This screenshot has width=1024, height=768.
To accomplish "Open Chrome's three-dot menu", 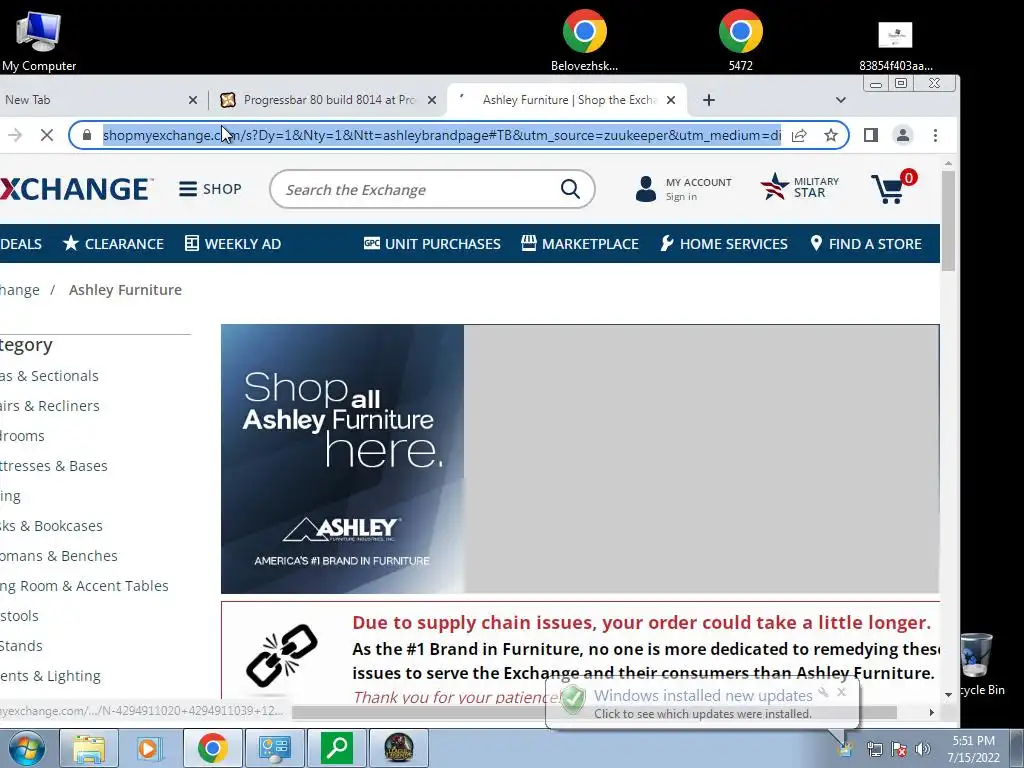I will 935,135.
